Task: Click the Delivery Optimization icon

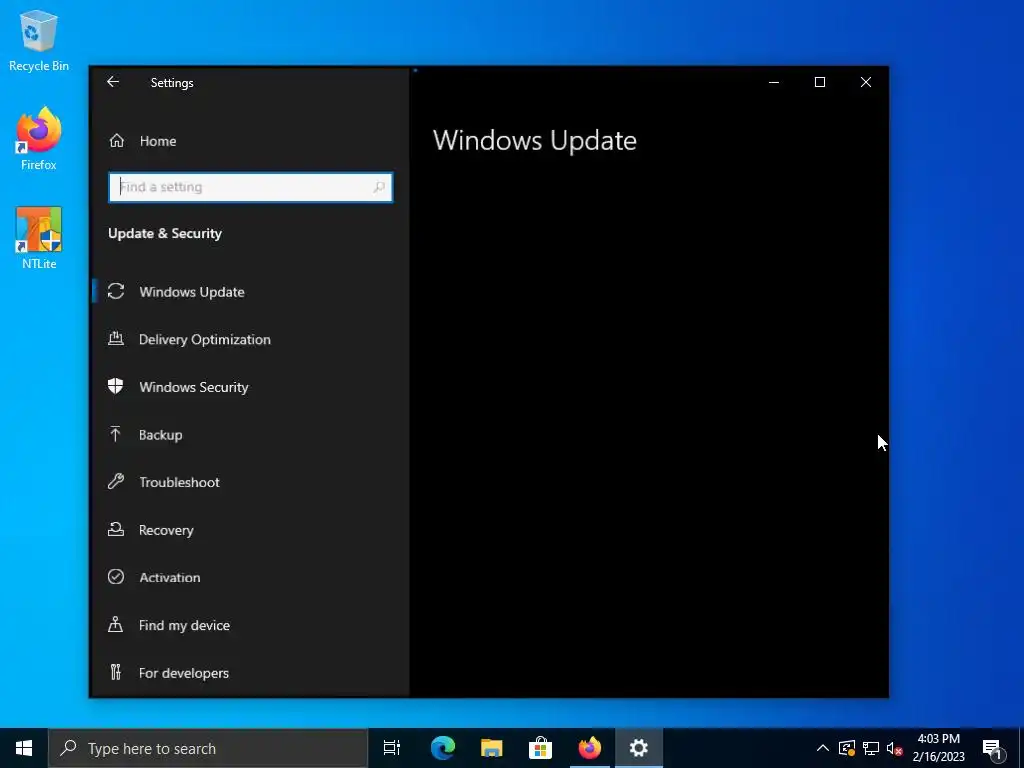Action: pyautogui.click(x=116, y=338)
